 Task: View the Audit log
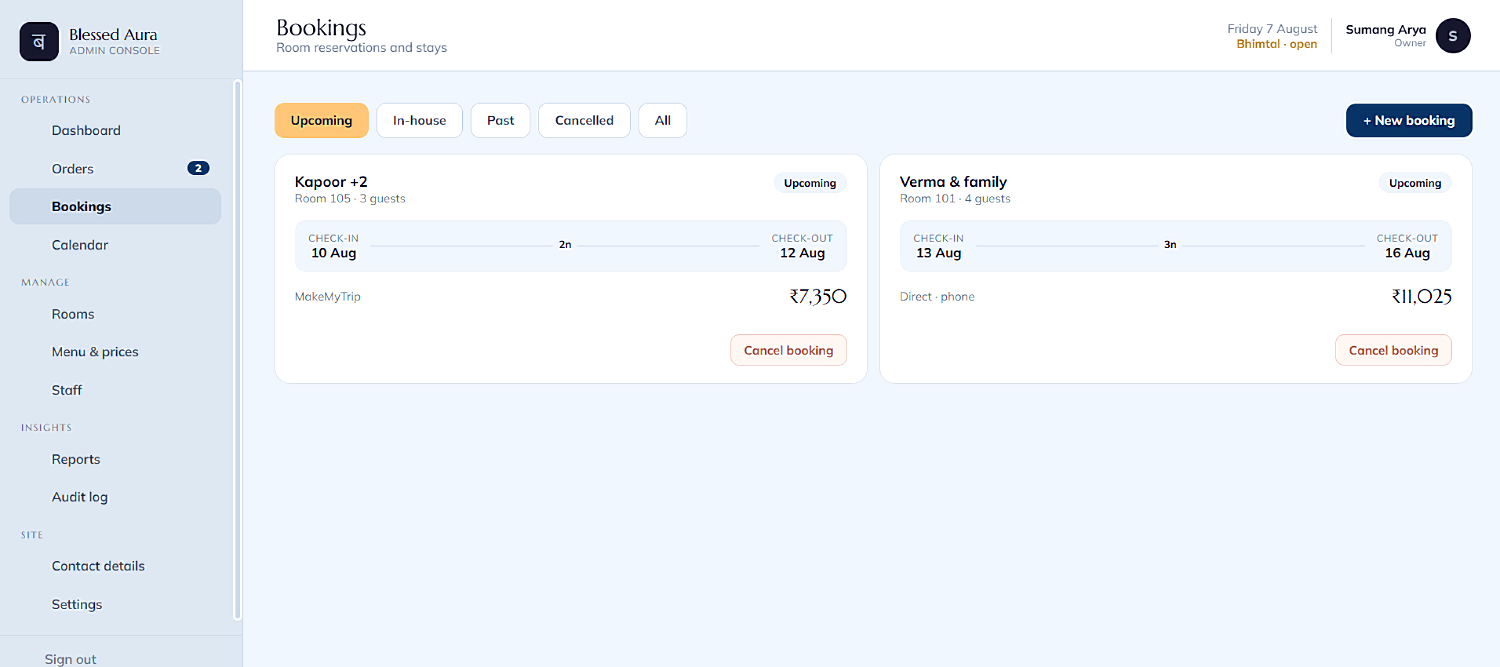80,497
